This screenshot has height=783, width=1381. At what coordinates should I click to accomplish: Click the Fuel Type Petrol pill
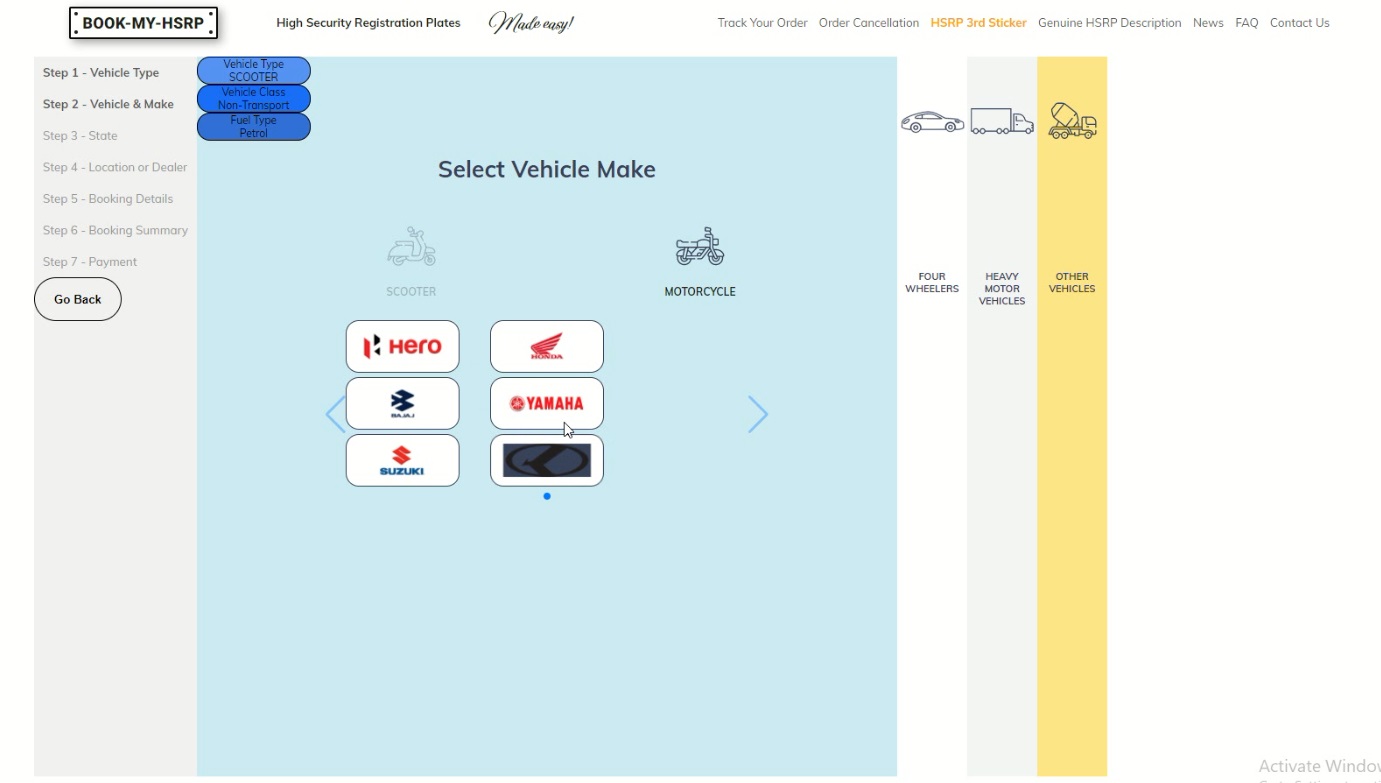[x=254, y=126]
